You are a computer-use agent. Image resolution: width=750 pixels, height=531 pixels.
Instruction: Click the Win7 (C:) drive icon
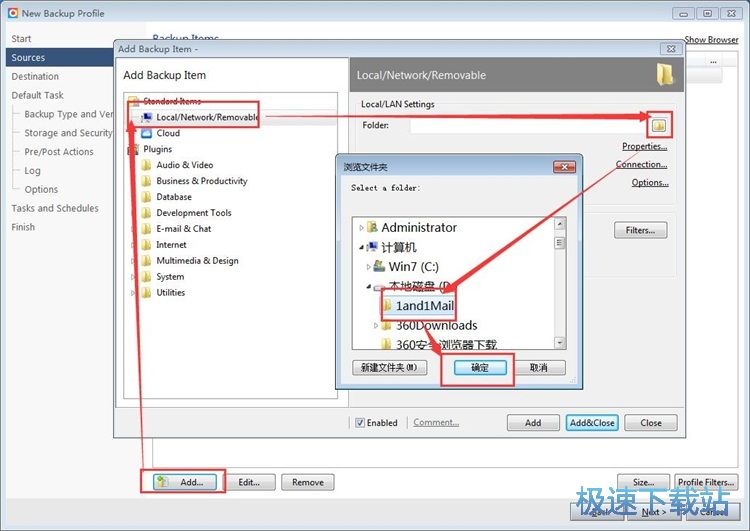(x=379, y=266)
